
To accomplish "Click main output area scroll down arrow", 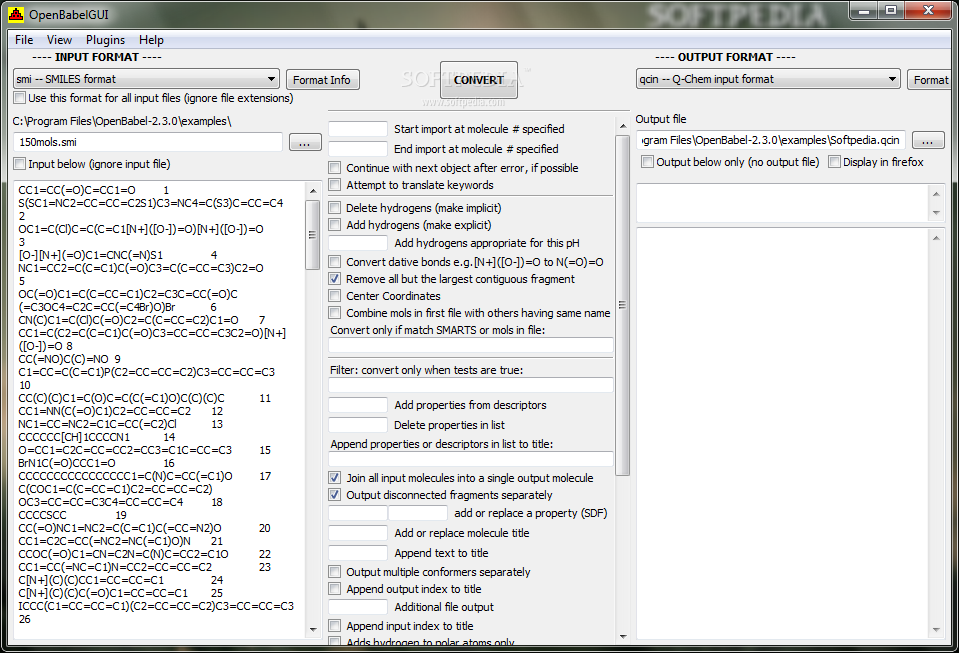I will pyautogui.click(x=936, y=630).
